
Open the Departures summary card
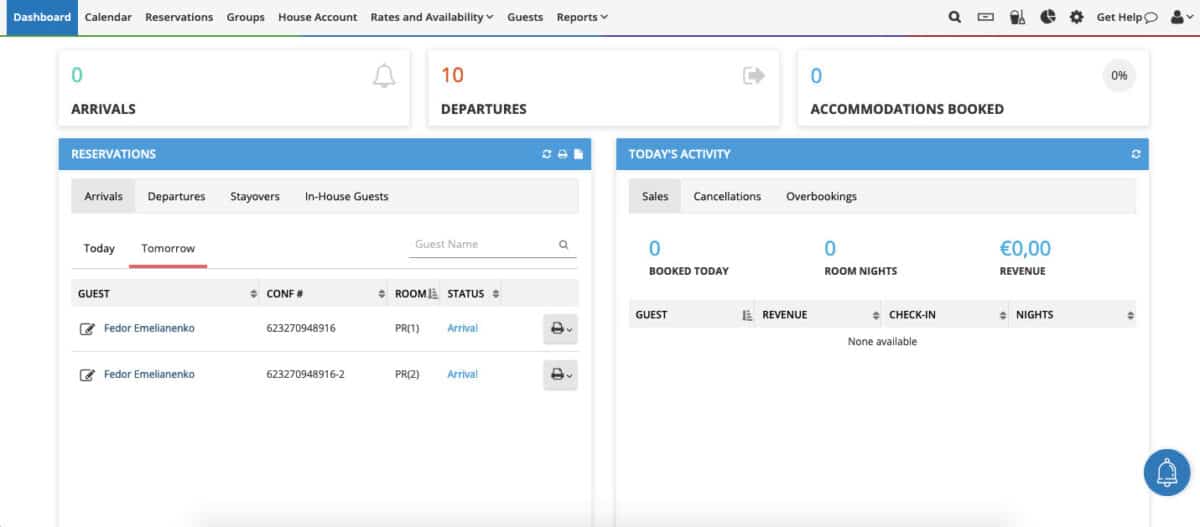click(x=604, y=88)
